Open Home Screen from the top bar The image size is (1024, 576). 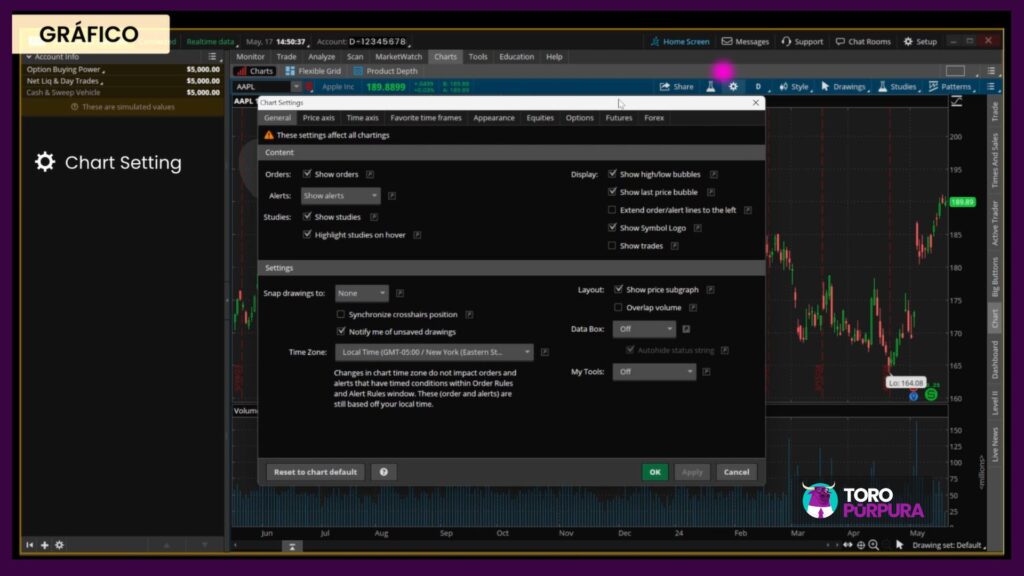coord(680,41)
